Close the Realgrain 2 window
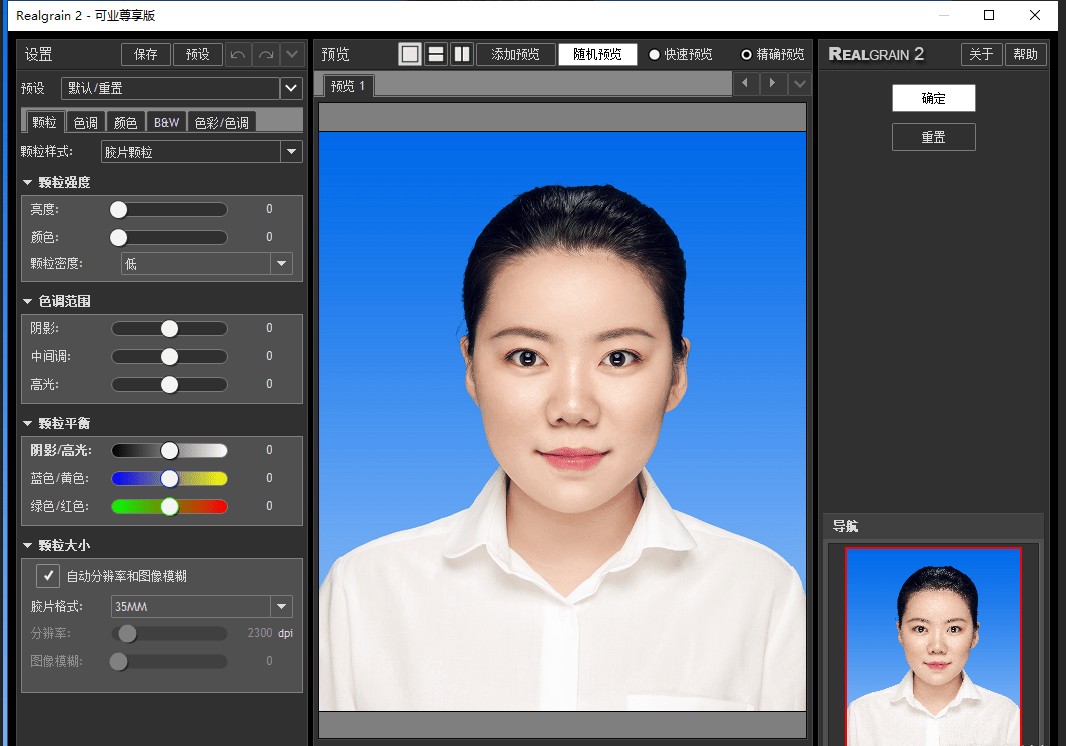The height and width of the screenshot is (746, 1066). 1035,15
